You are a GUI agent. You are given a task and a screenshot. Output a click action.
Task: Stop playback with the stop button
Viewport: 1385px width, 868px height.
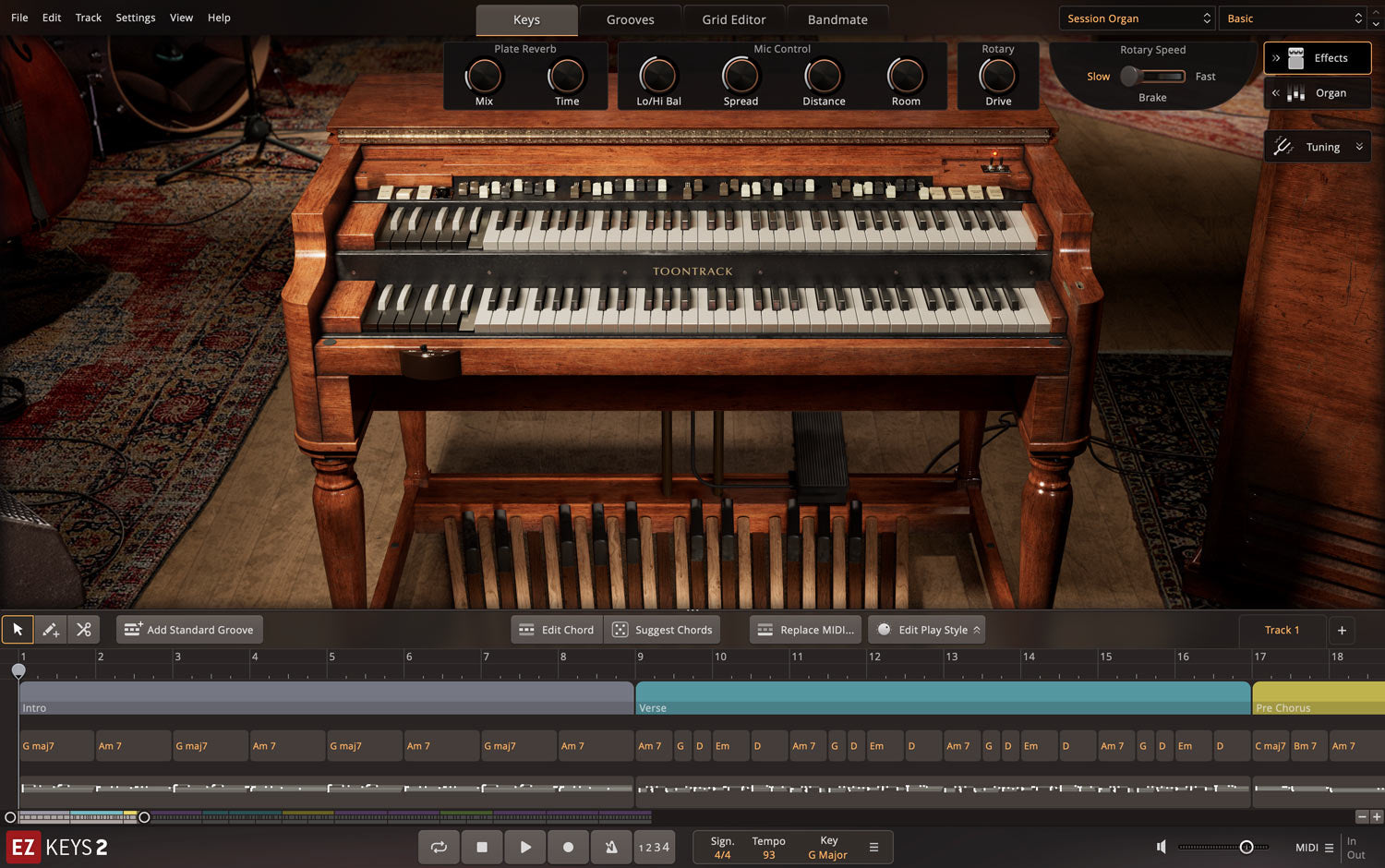[482, 847]
